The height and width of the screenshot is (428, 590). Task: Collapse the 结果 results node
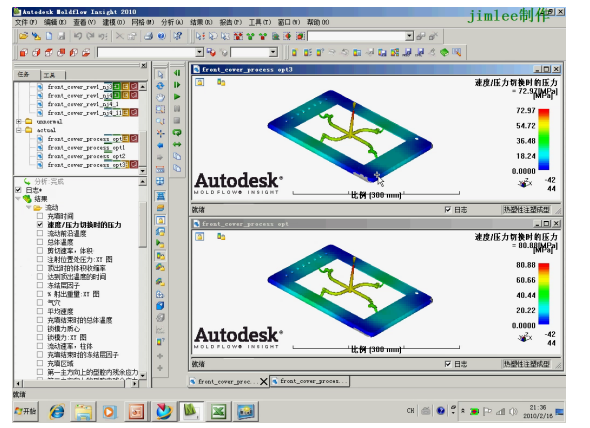click(18, 199)
